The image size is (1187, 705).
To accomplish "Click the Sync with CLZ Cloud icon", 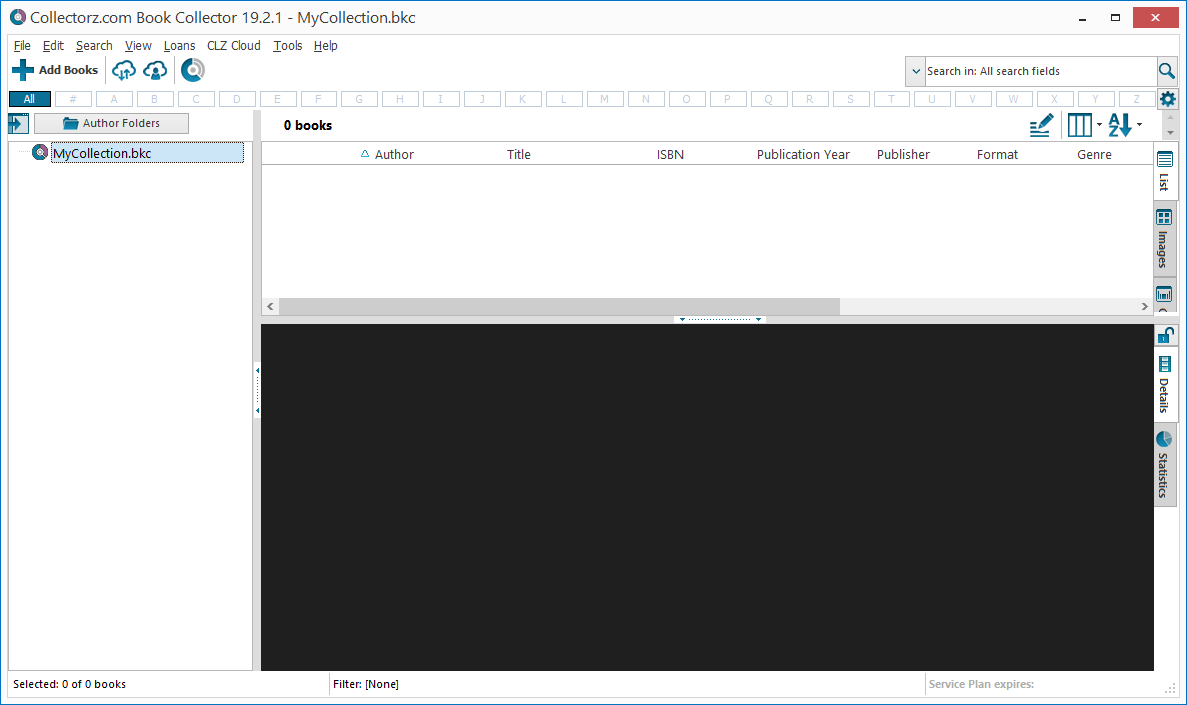I will [124, 70].
